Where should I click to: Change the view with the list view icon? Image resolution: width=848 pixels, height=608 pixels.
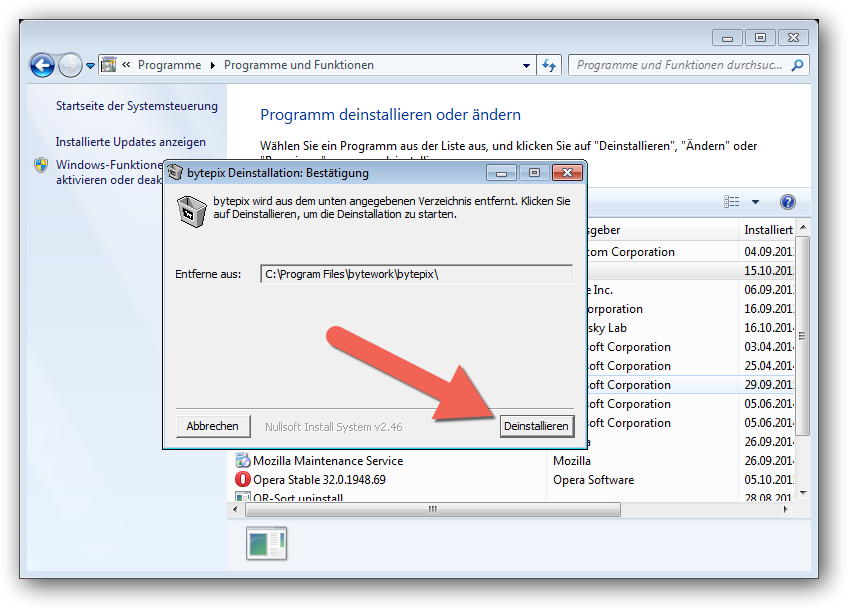[731, 202]
